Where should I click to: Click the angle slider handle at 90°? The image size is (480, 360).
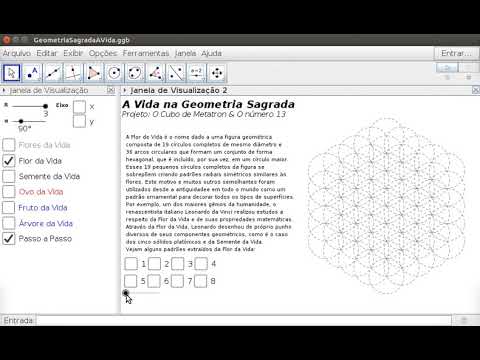(21, 121)
